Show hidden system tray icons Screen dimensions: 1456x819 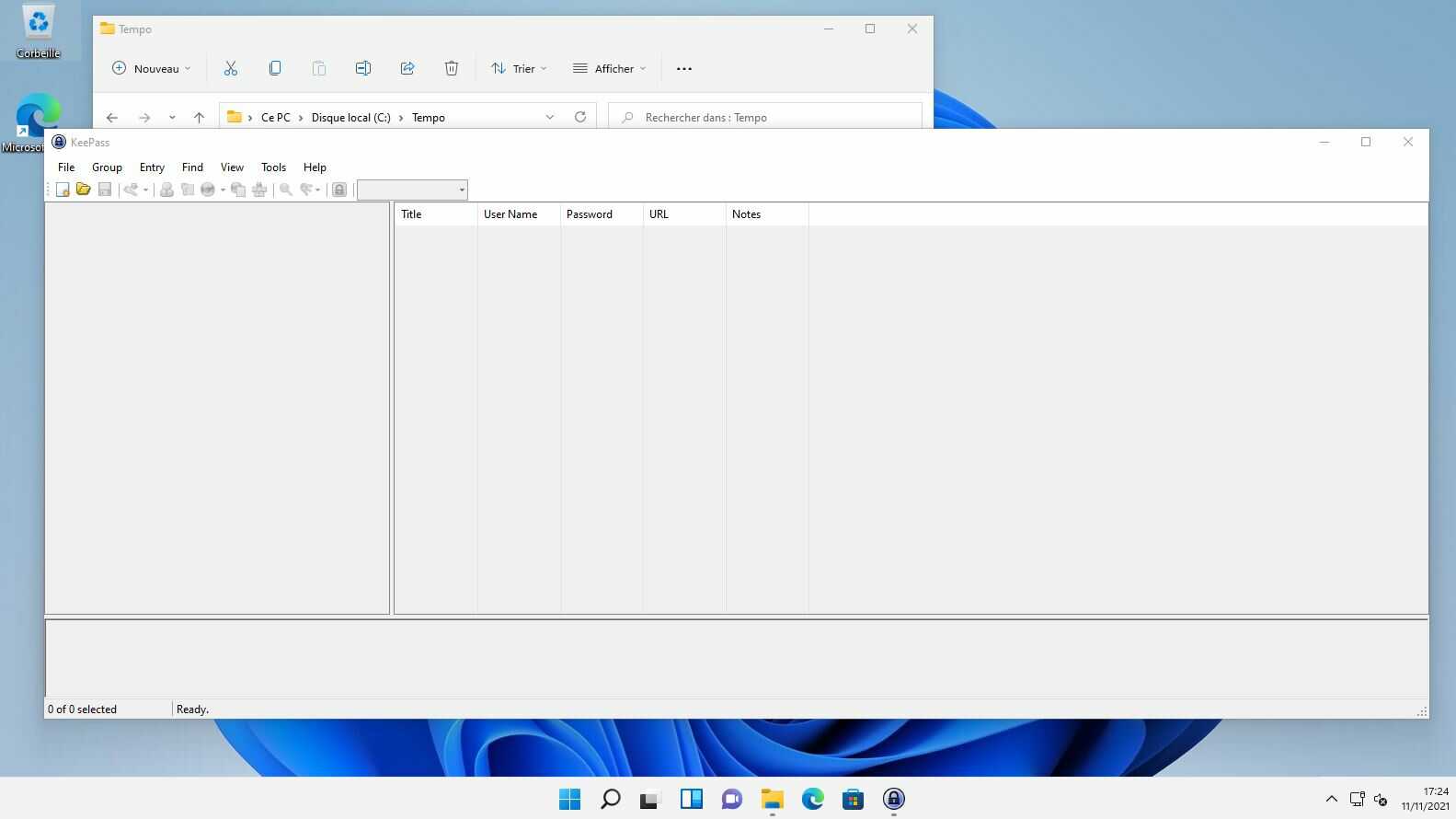1331,799
